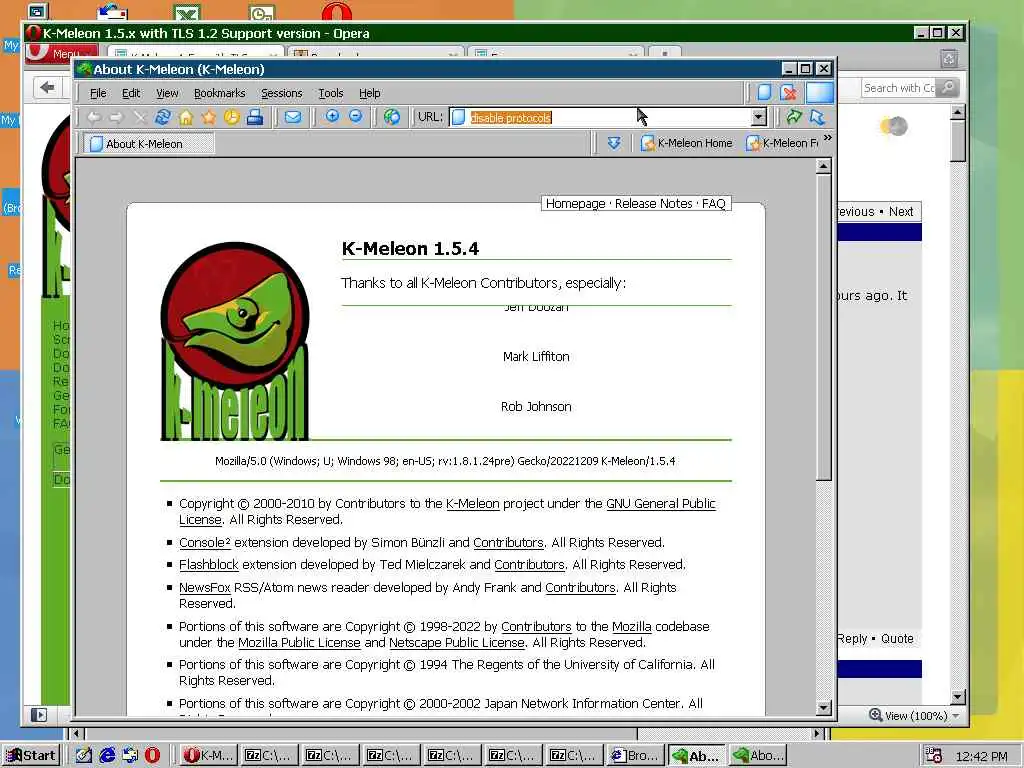
Task: Click the K-Meleon logo image
Action: coord(234,341)
